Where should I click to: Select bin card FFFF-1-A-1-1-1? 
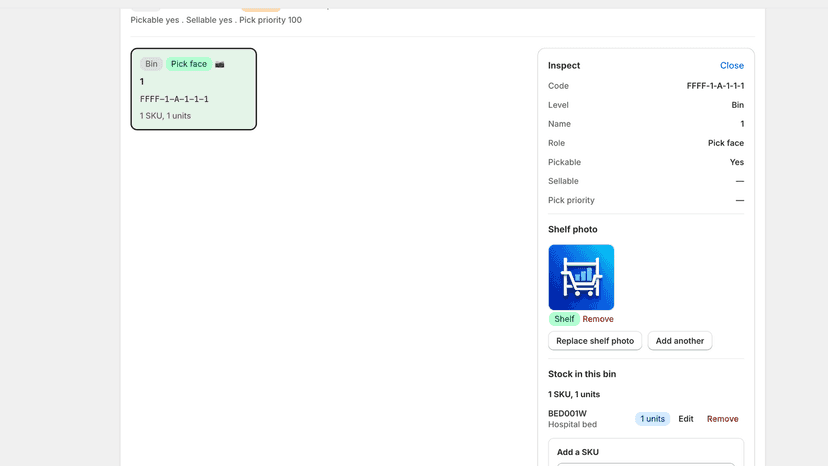193,89
